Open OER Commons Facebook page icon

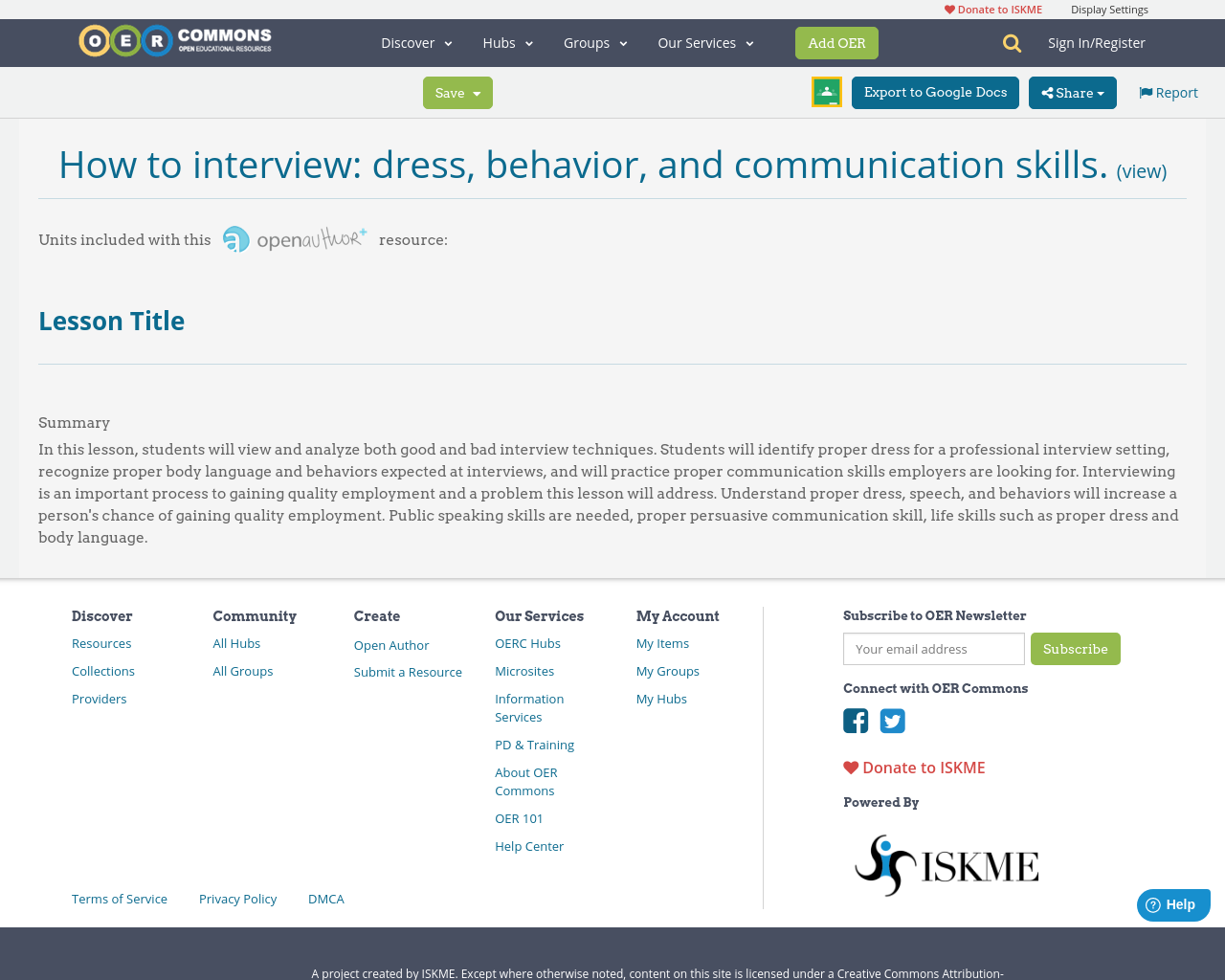tap(856, 719)
